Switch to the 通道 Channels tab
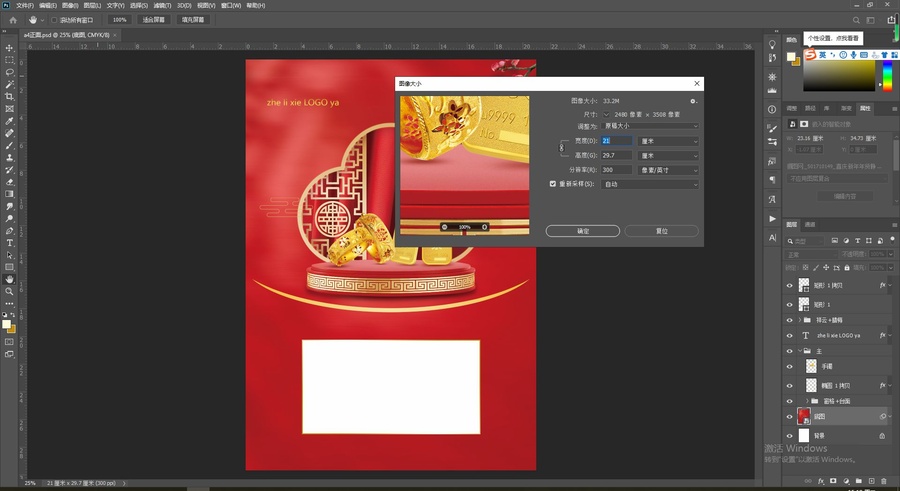This screenshot has width=900, height=491. 810,225
